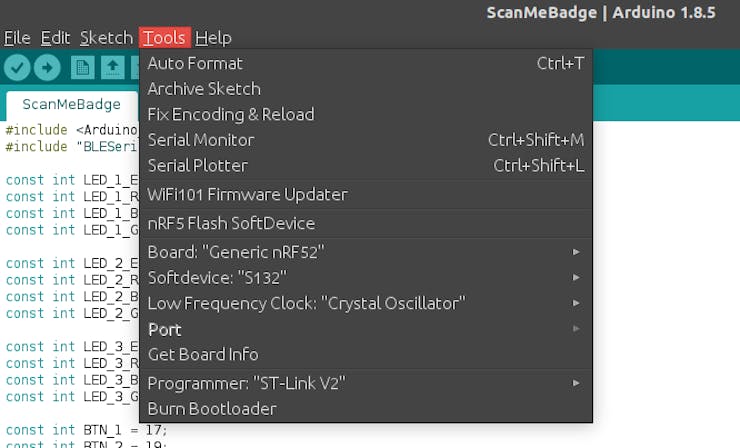
Task: Choose Archive Sketch menu entry
Action: pyautogui.click(x=366, y=89)
